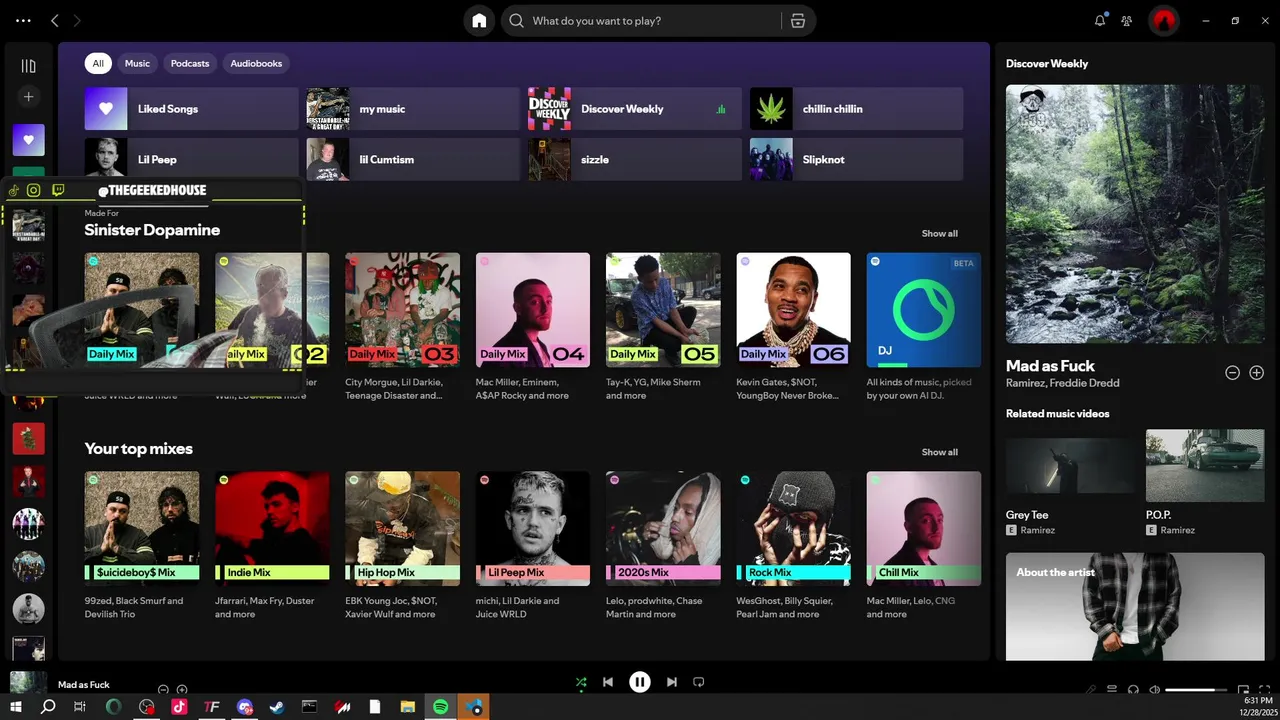Open the Slipknot shortcut tile
Image resolution: width=1280 pixels, height=720 pixels.
pos(856,159)
